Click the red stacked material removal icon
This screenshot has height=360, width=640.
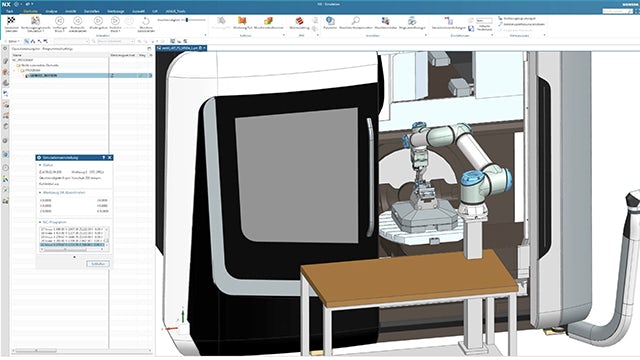299,21
